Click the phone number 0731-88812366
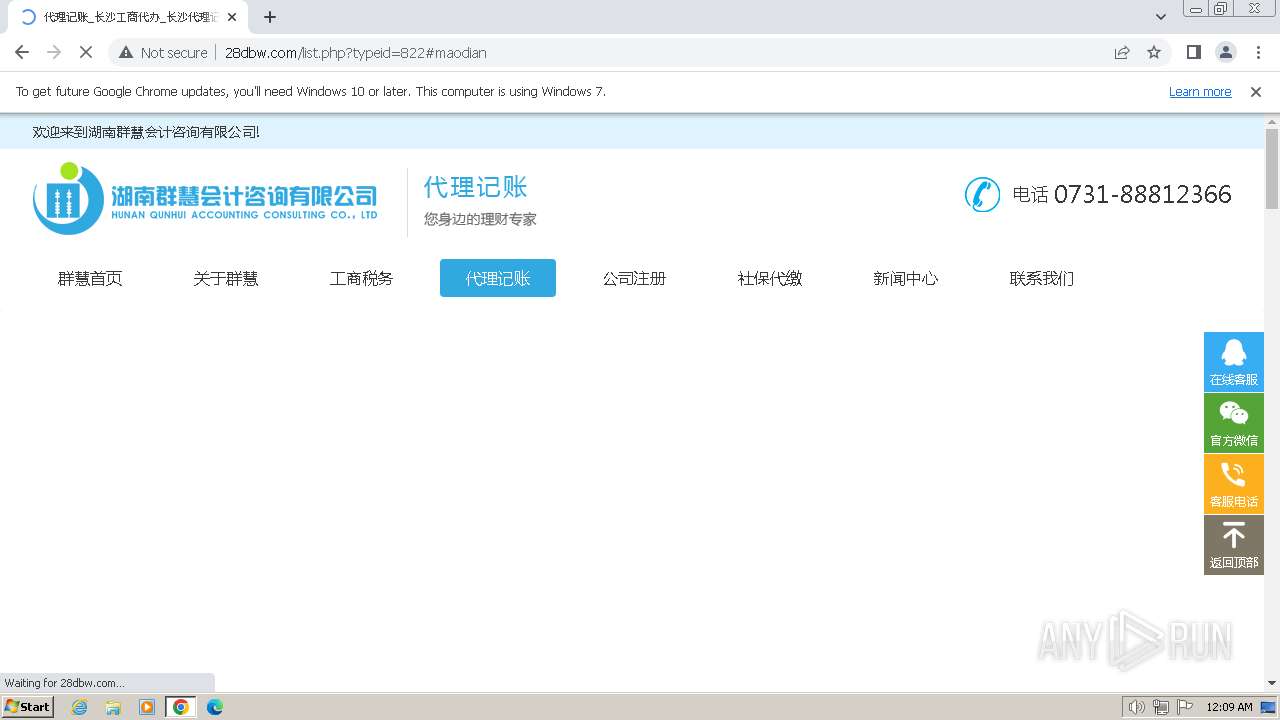The width and height of the screenshot is (1280, 720). [x=1143, y=194]
